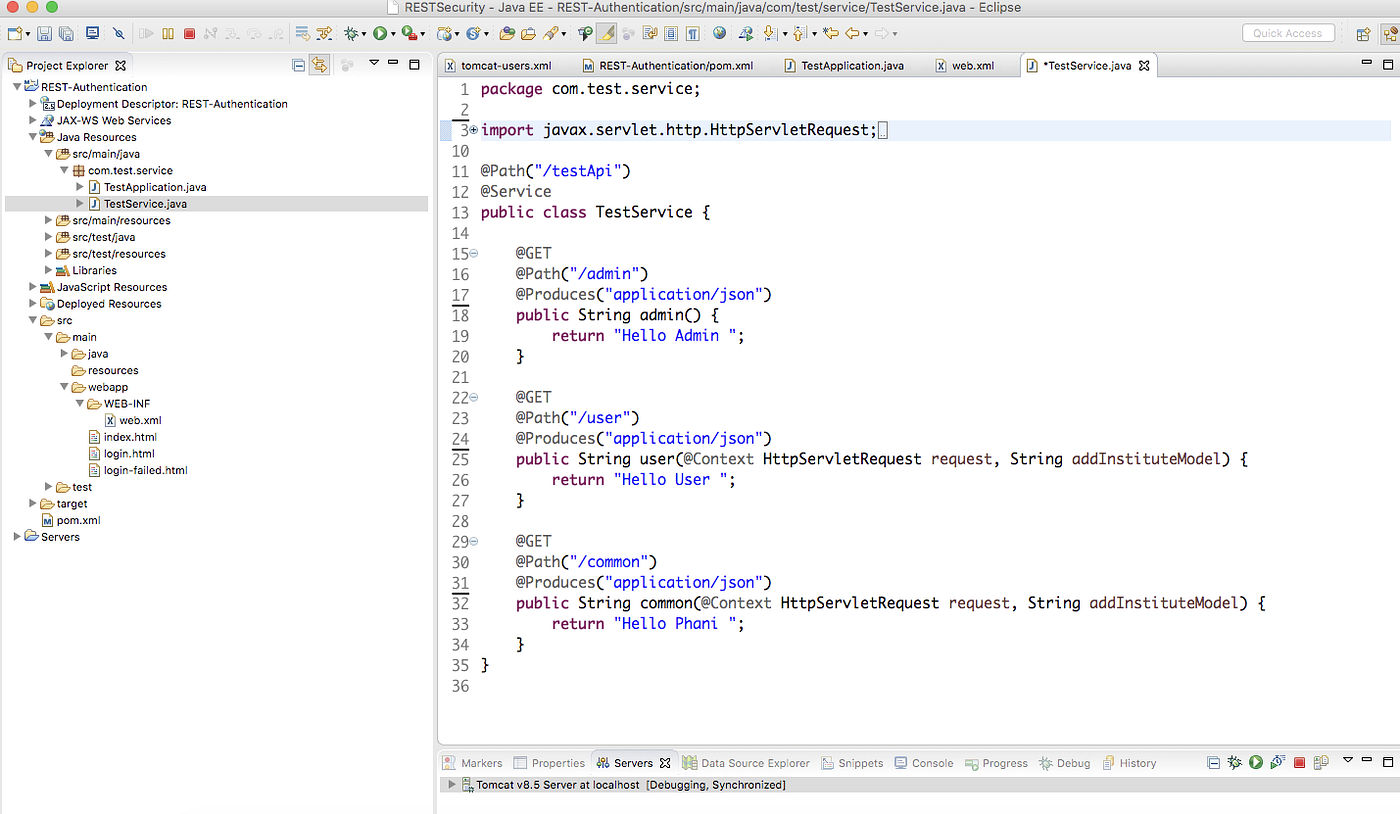Viewport: 1400px width, 814px height.
Task: Open the Servers panel View Menu triangle
Action: click(x=1347, y=762)
